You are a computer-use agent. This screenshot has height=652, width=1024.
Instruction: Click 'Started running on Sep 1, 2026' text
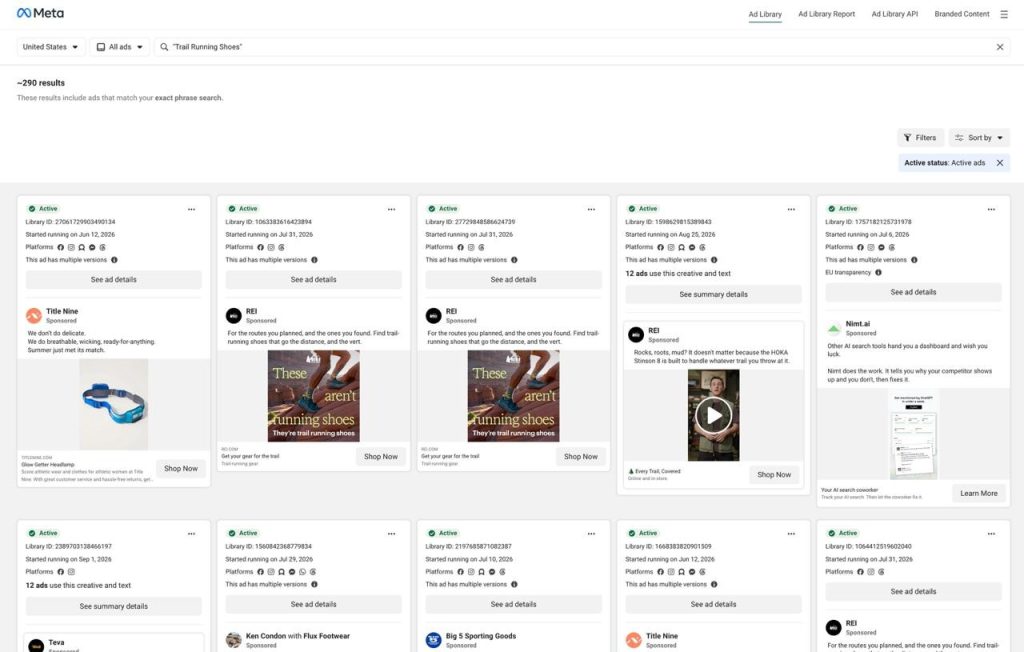pos(69,559)
